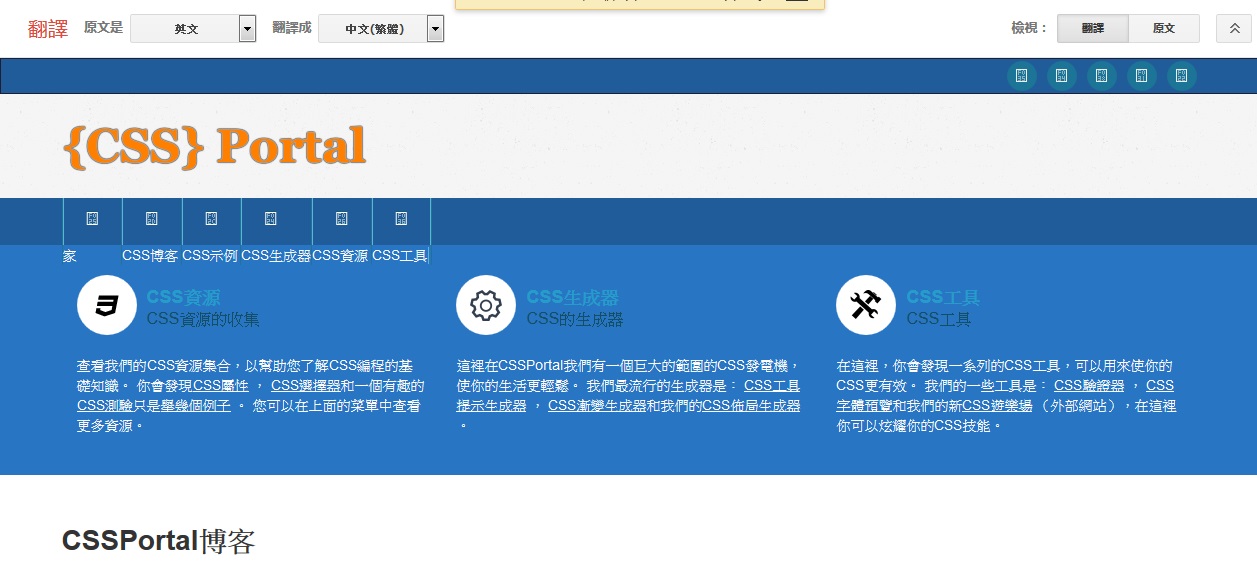
Task: Open the CSS生成器 item in the nav menu
Action: tap(276, 256)
